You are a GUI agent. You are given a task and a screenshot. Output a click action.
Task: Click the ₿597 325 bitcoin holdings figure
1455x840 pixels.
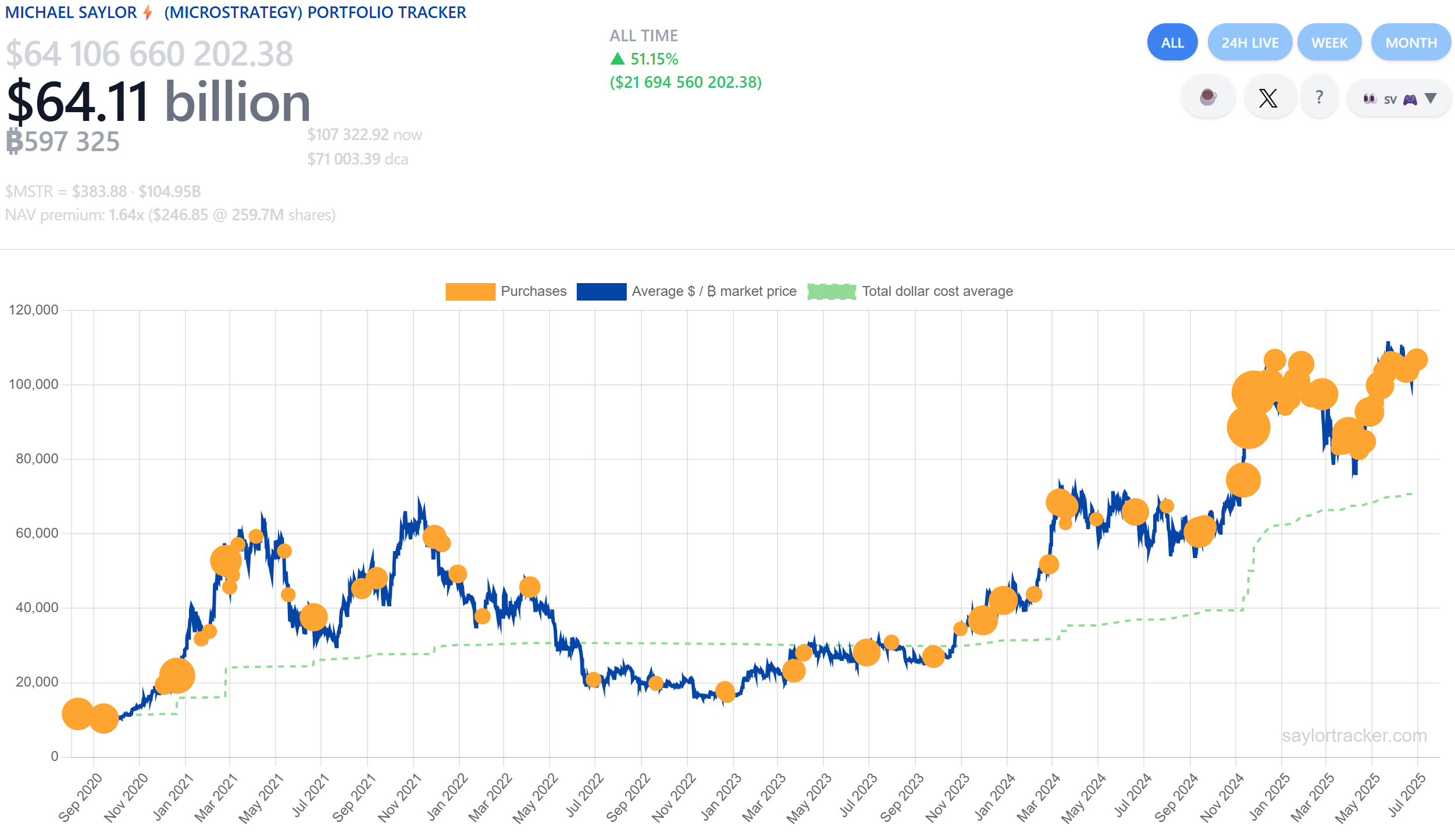63,142
